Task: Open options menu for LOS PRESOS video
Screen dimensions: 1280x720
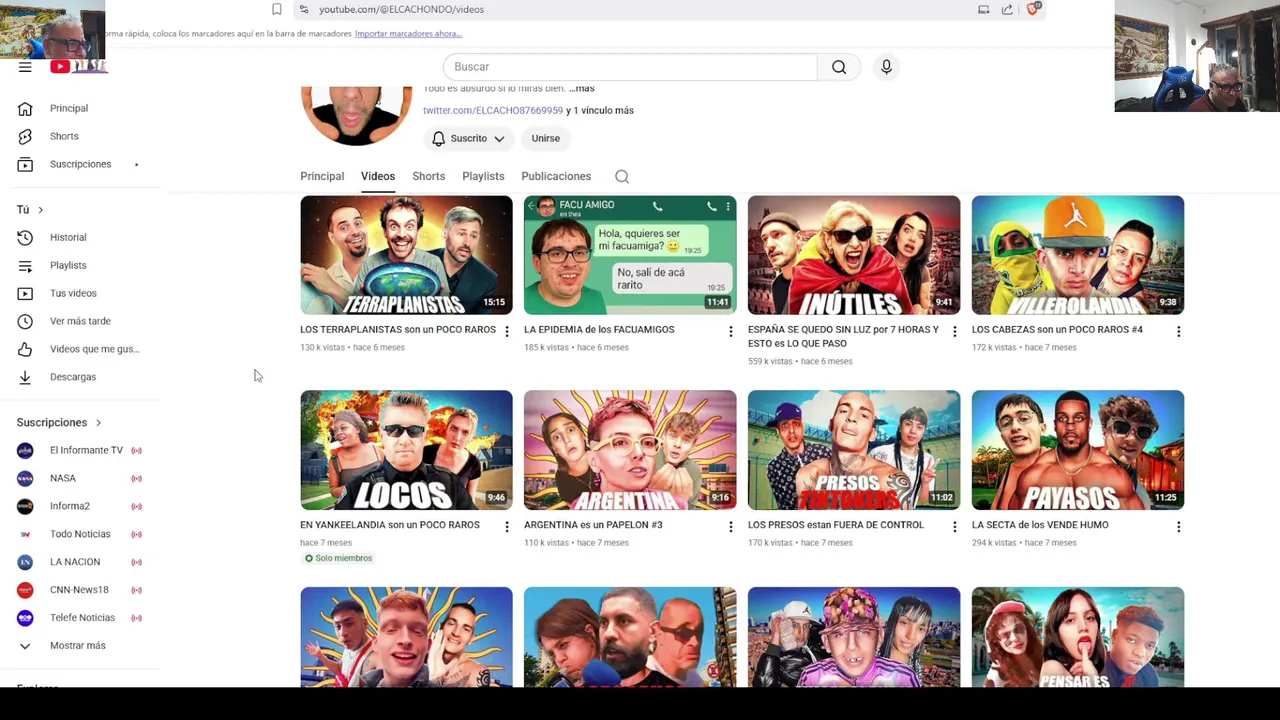Action: point(954,526)
